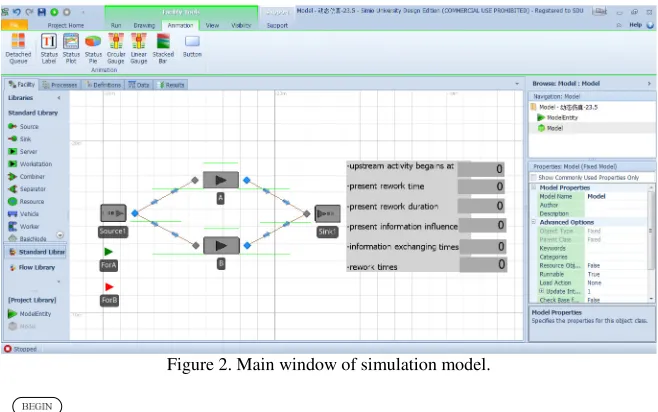Open the File menu
Image resolution: width=658 pixels, height=412 pixels.
[x=14, y=25]
